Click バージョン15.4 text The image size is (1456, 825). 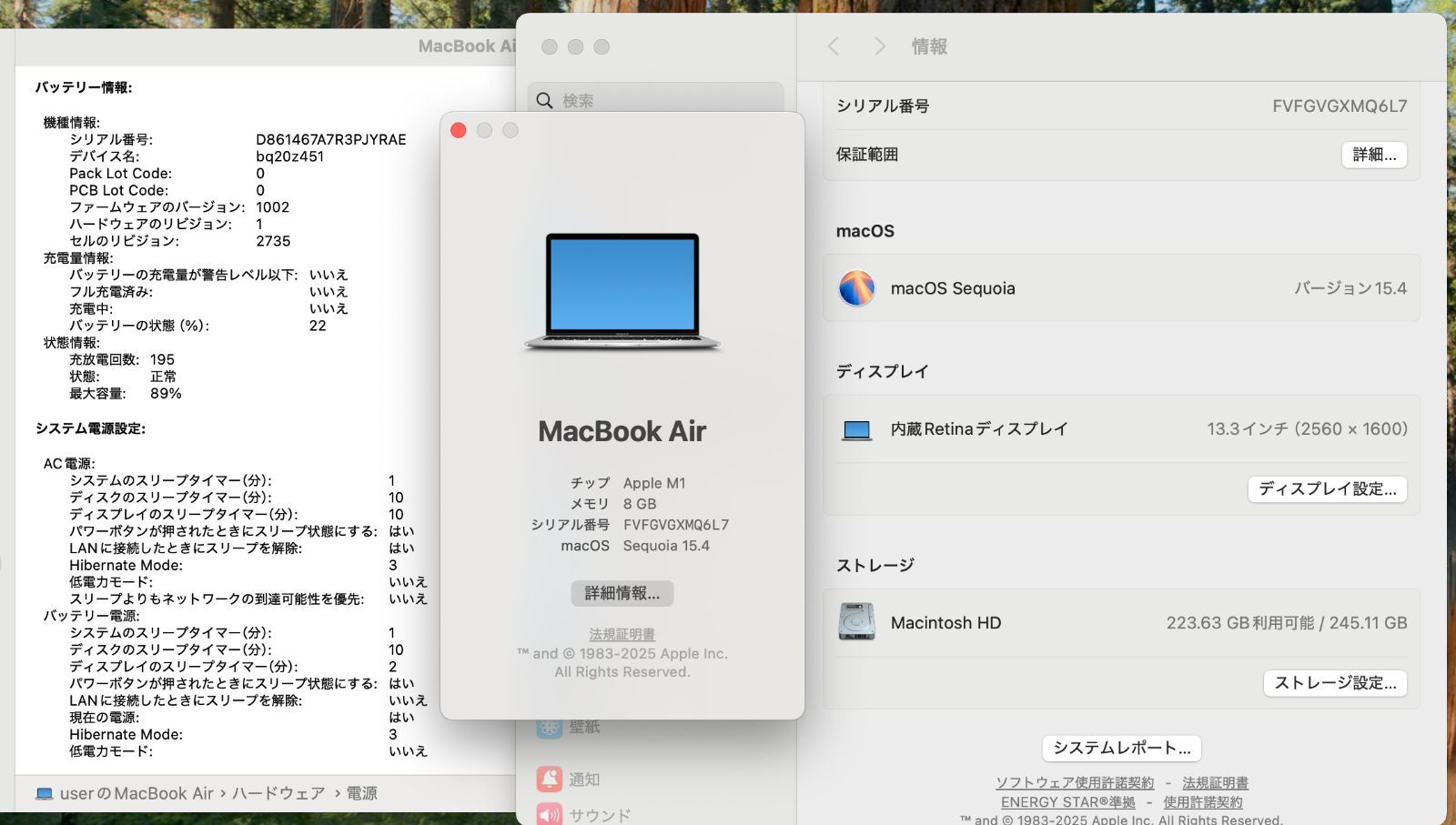[1350, 288]
